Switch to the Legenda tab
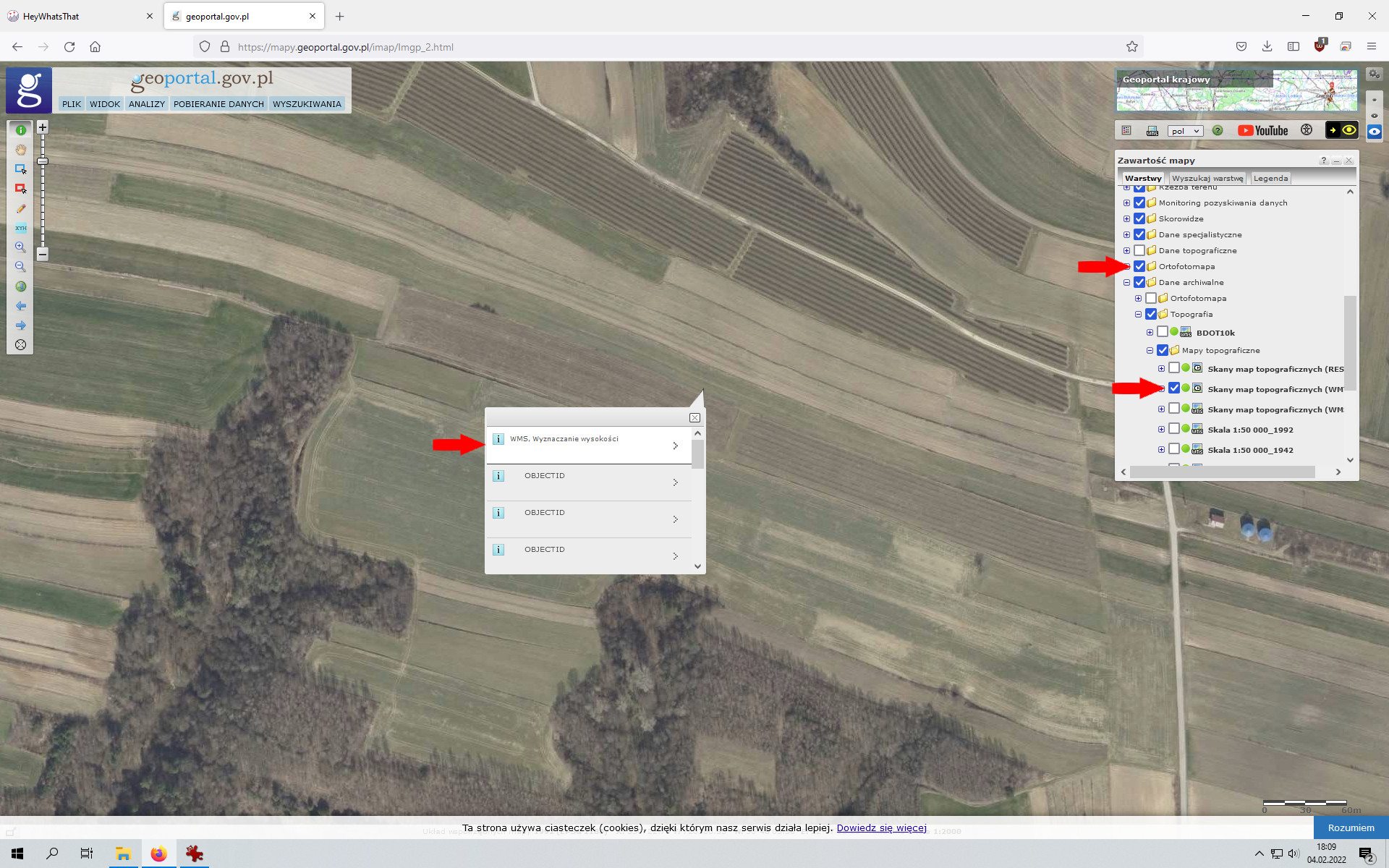Image resolution: width=1389 pixels, height=868 pixels. coord(1270,178)
